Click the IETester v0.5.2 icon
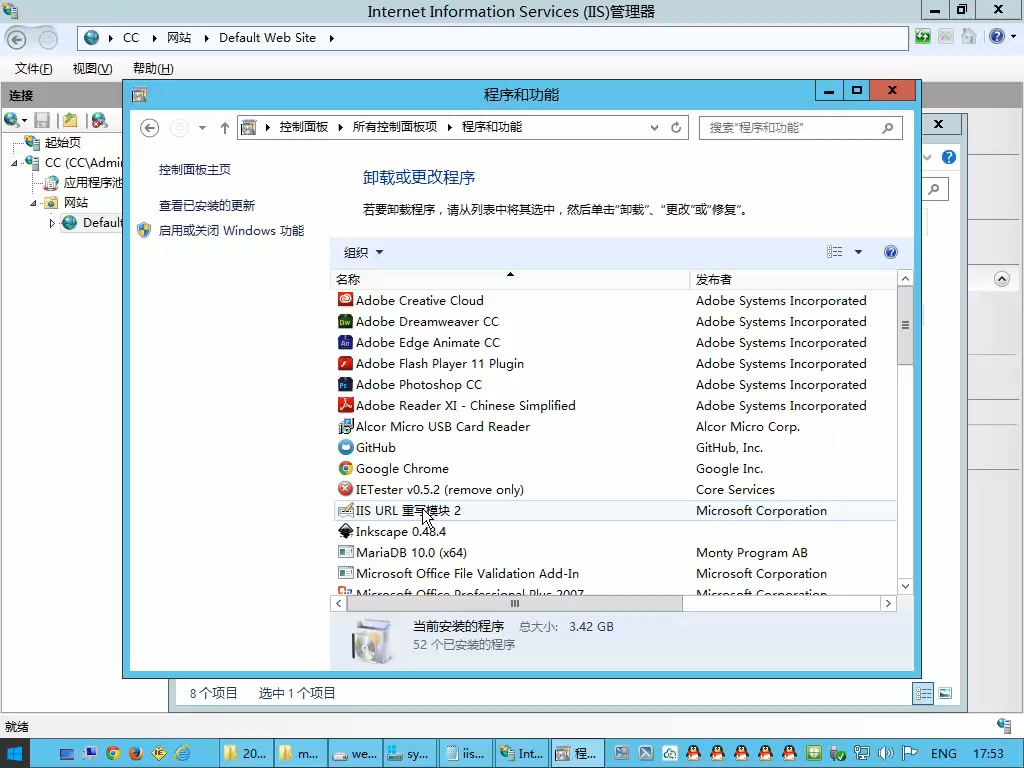Screen dimensions: 1024x768 click(345, 489)
